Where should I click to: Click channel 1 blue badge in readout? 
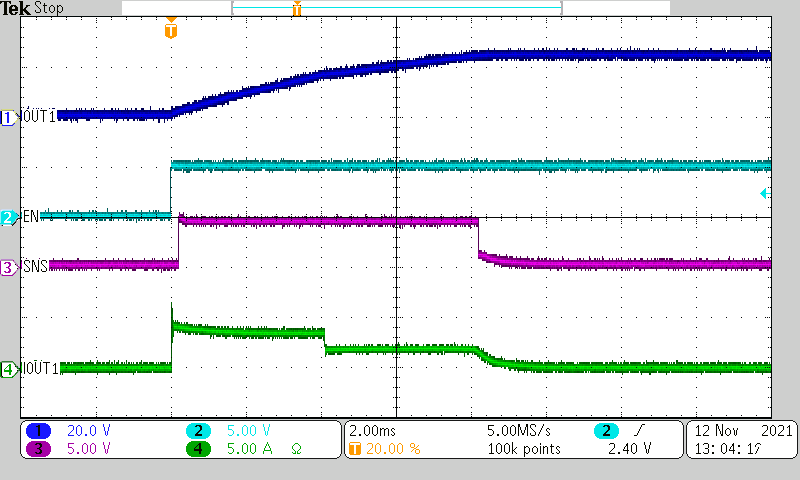click(x=38, y=431)
